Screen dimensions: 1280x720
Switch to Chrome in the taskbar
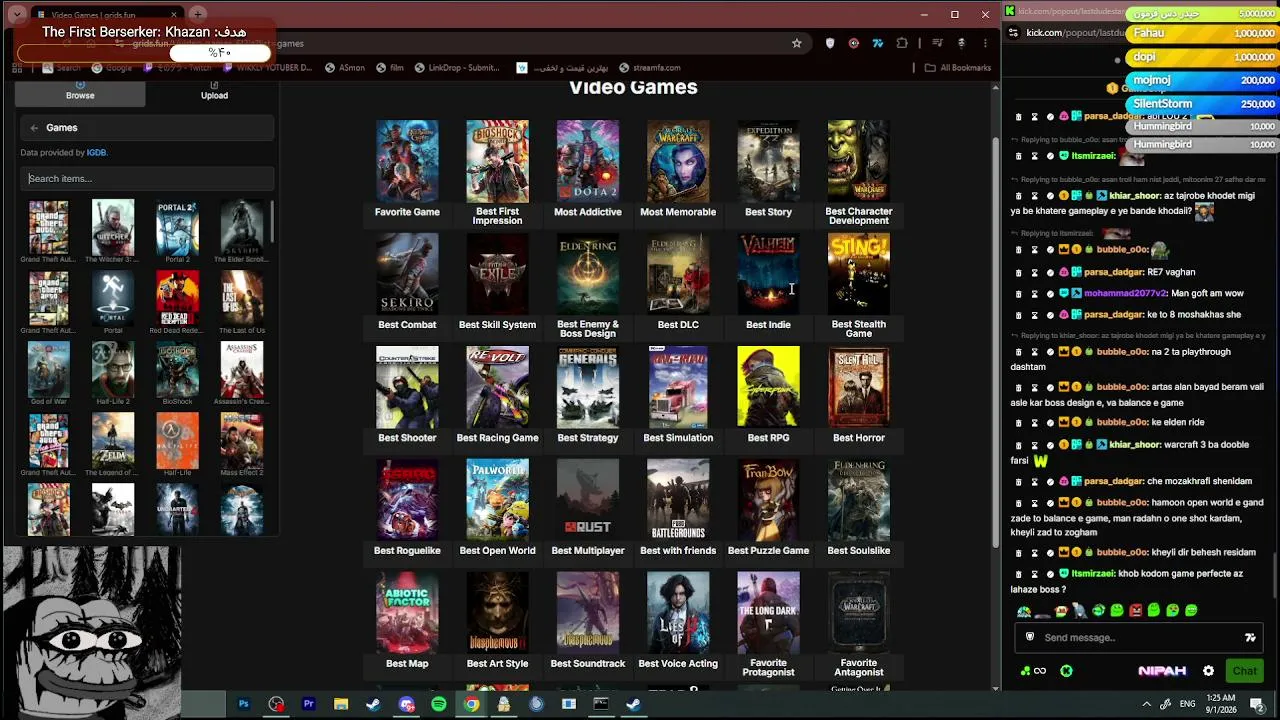pos(471,704)
